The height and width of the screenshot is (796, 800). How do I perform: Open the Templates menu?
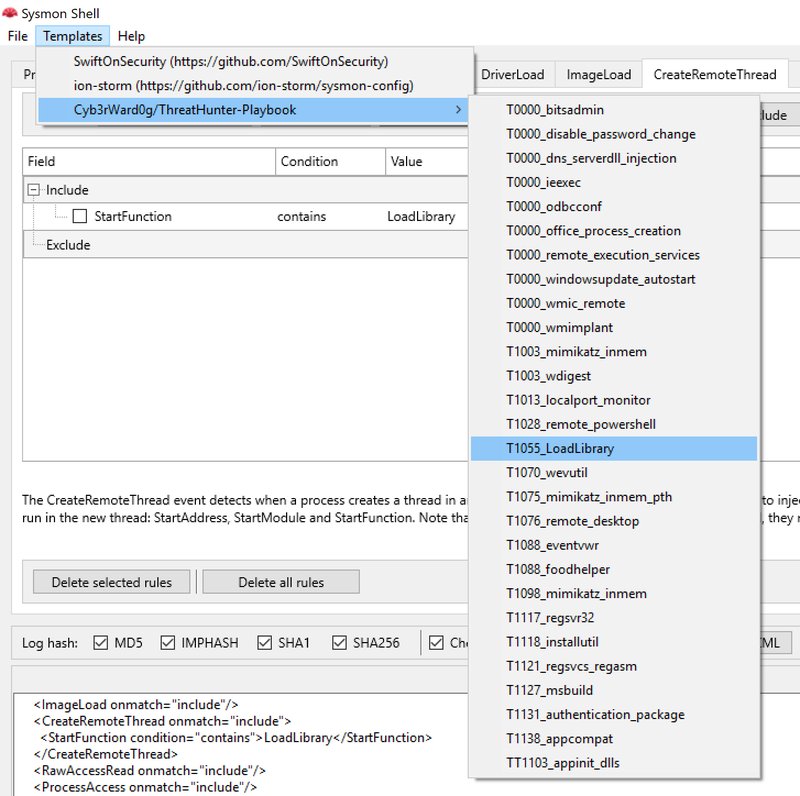pyautogui.click(x=74, y=35)
